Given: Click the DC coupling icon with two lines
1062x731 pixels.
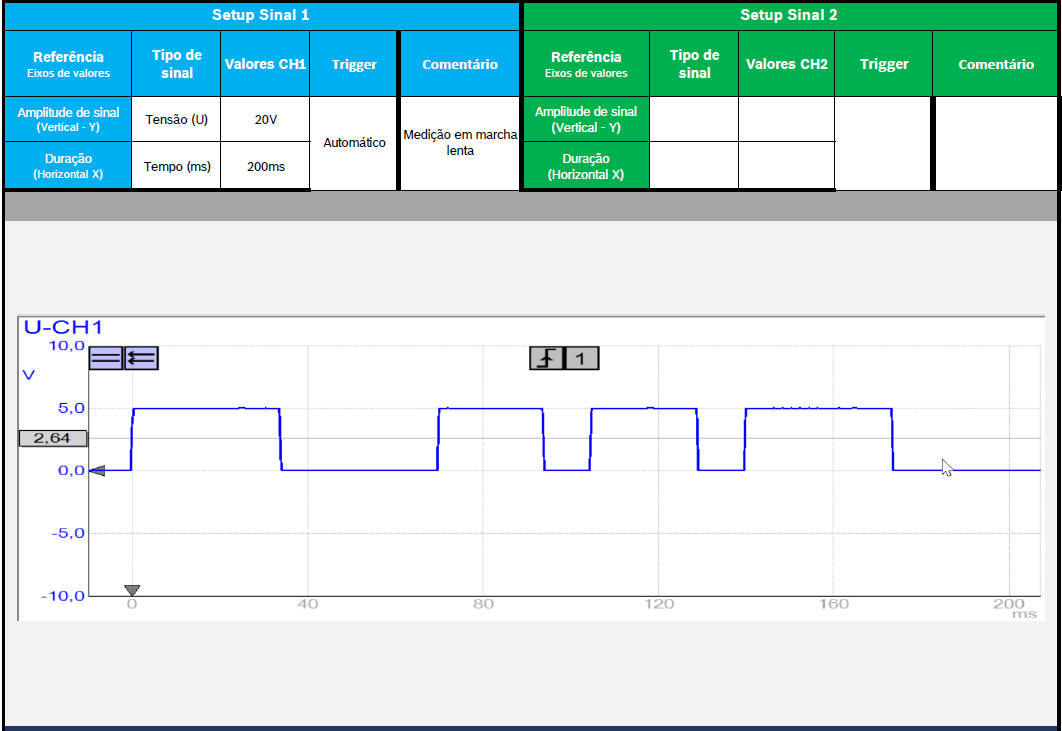Looking at the screenshot, I should (x=105, y=358).
